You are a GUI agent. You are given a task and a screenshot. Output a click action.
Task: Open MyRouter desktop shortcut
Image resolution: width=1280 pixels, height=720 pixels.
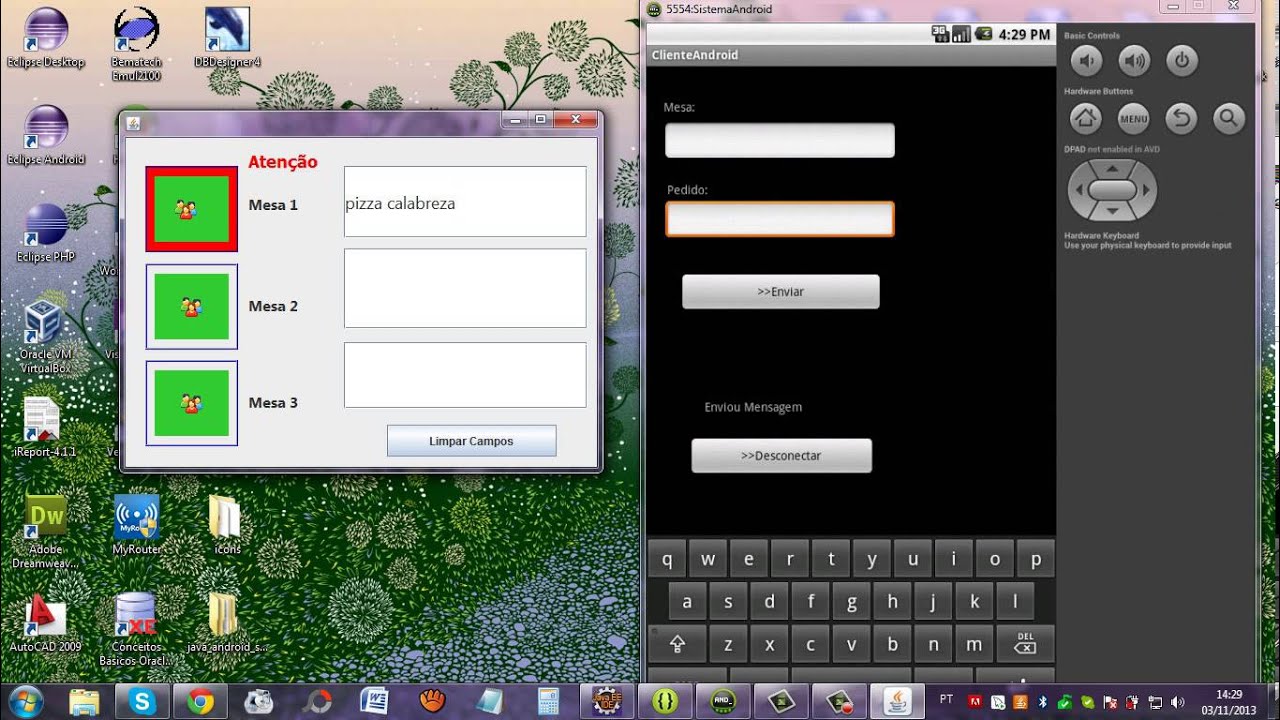pos(137,525)
